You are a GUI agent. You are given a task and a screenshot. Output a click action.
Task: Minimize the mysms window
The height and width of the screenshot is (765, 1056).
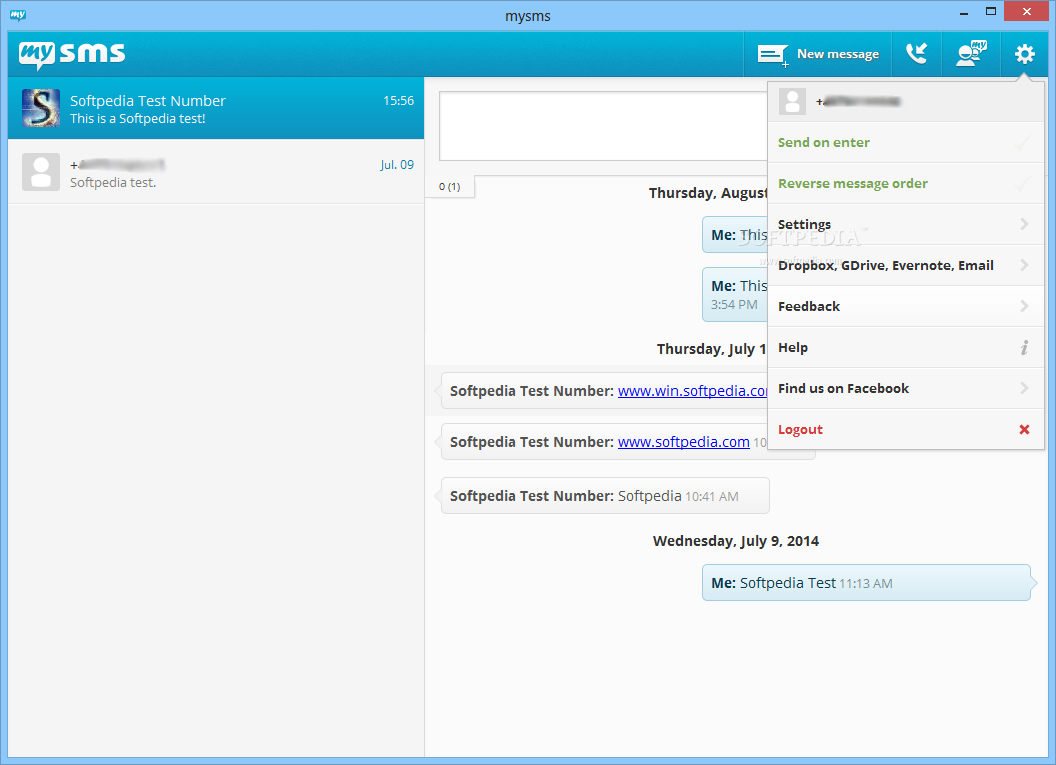[x=964, y=12]
